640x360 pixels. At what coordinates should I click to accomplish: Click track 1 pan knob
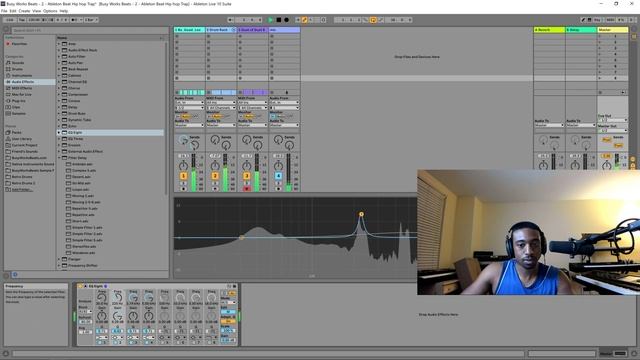183,165
